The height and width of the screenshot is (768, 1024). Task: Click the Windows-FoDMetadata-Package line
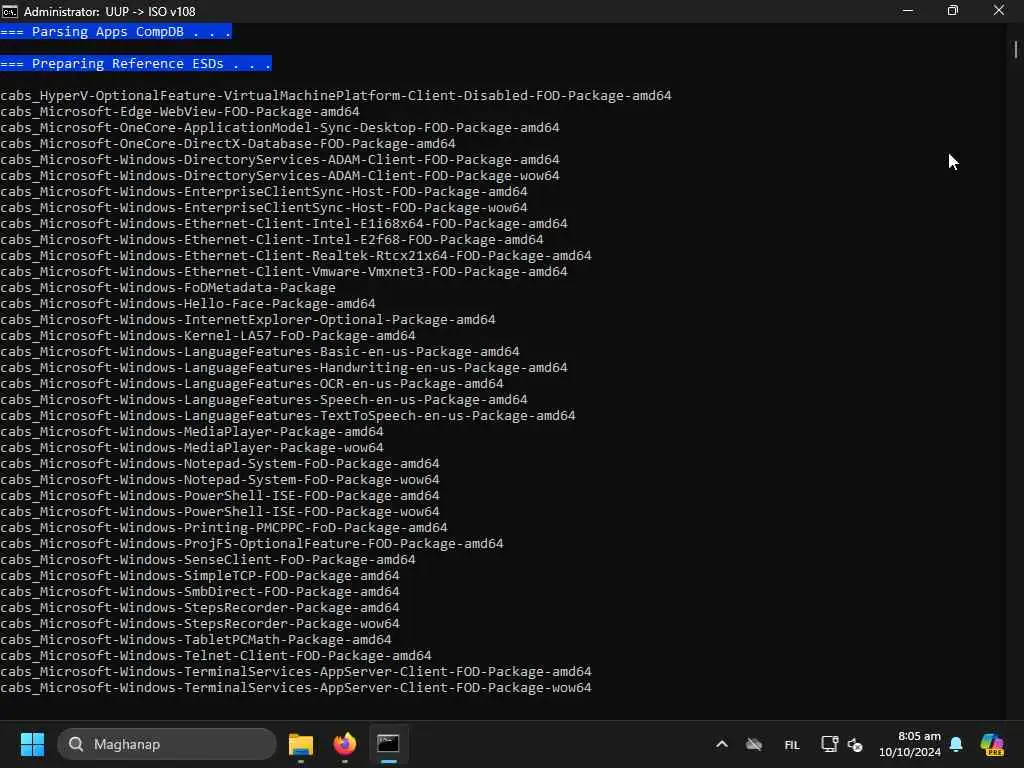[168, 287]
